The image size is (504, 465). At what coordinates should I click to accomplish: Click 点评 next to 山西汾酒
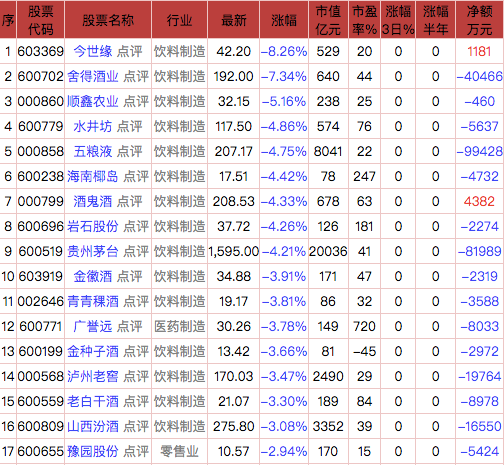coord(136,426)
